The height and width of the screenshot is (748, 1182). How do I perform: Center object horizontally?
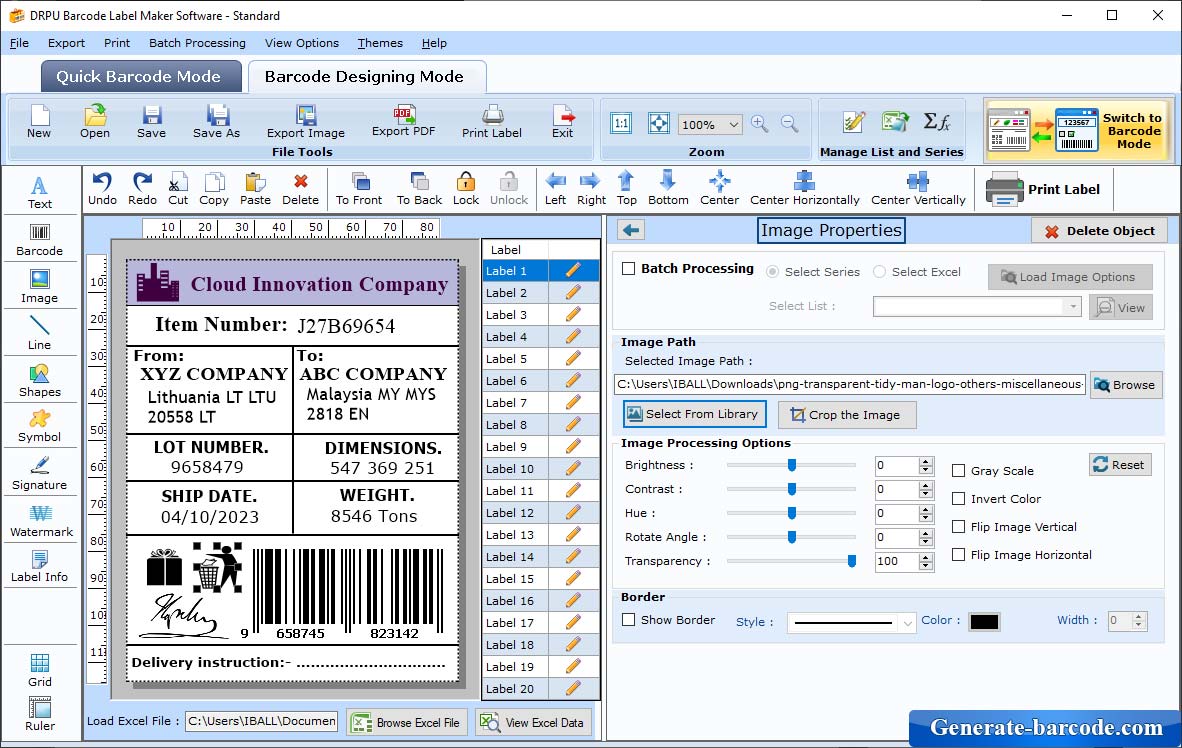pyautogui.click(x=804, y=189)
